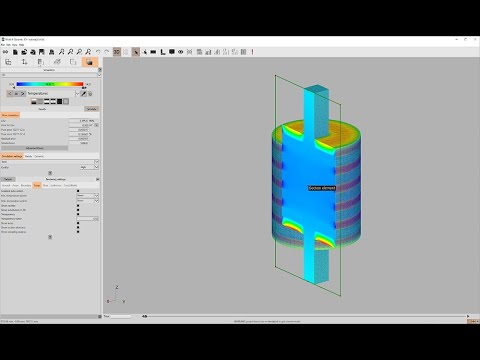Toggle the Show axes checkbox

[78, 223]
